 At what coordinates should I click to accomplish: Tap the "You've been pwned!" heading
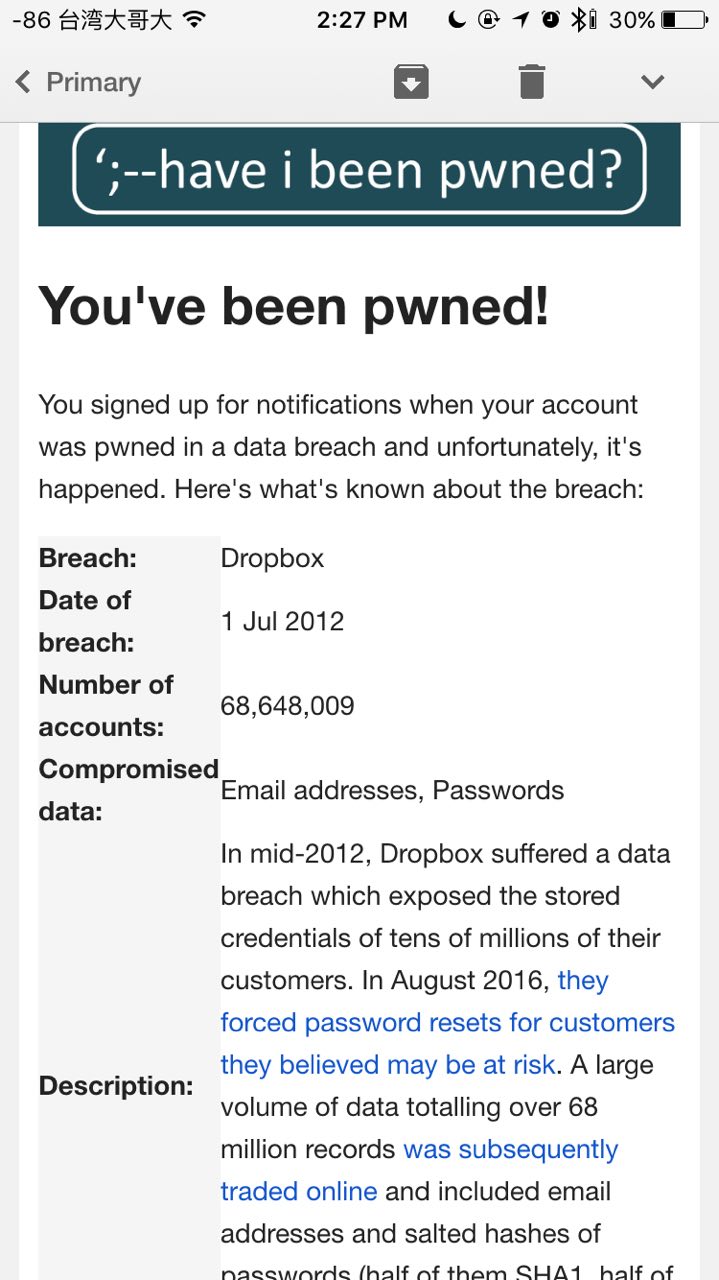pos(294,306)
